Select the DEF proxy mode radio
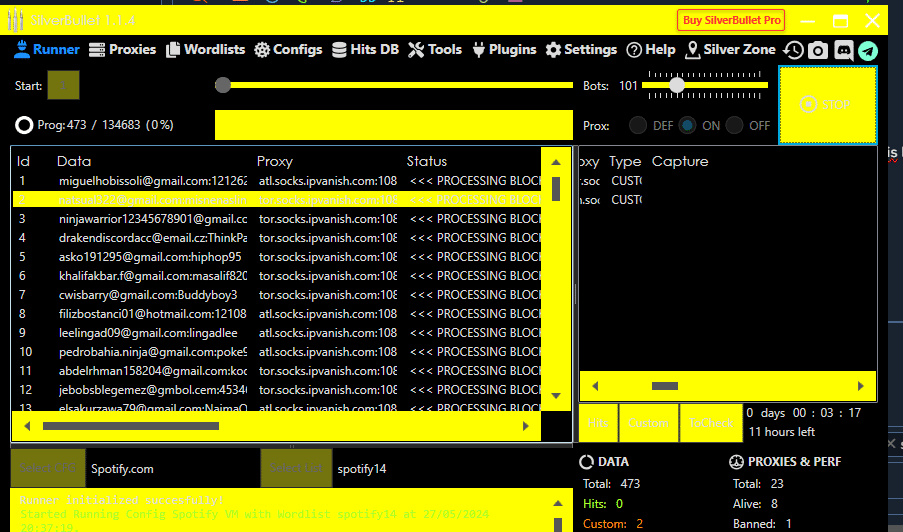The width and height of the screenshot is (903, 532). coord(637,126)
